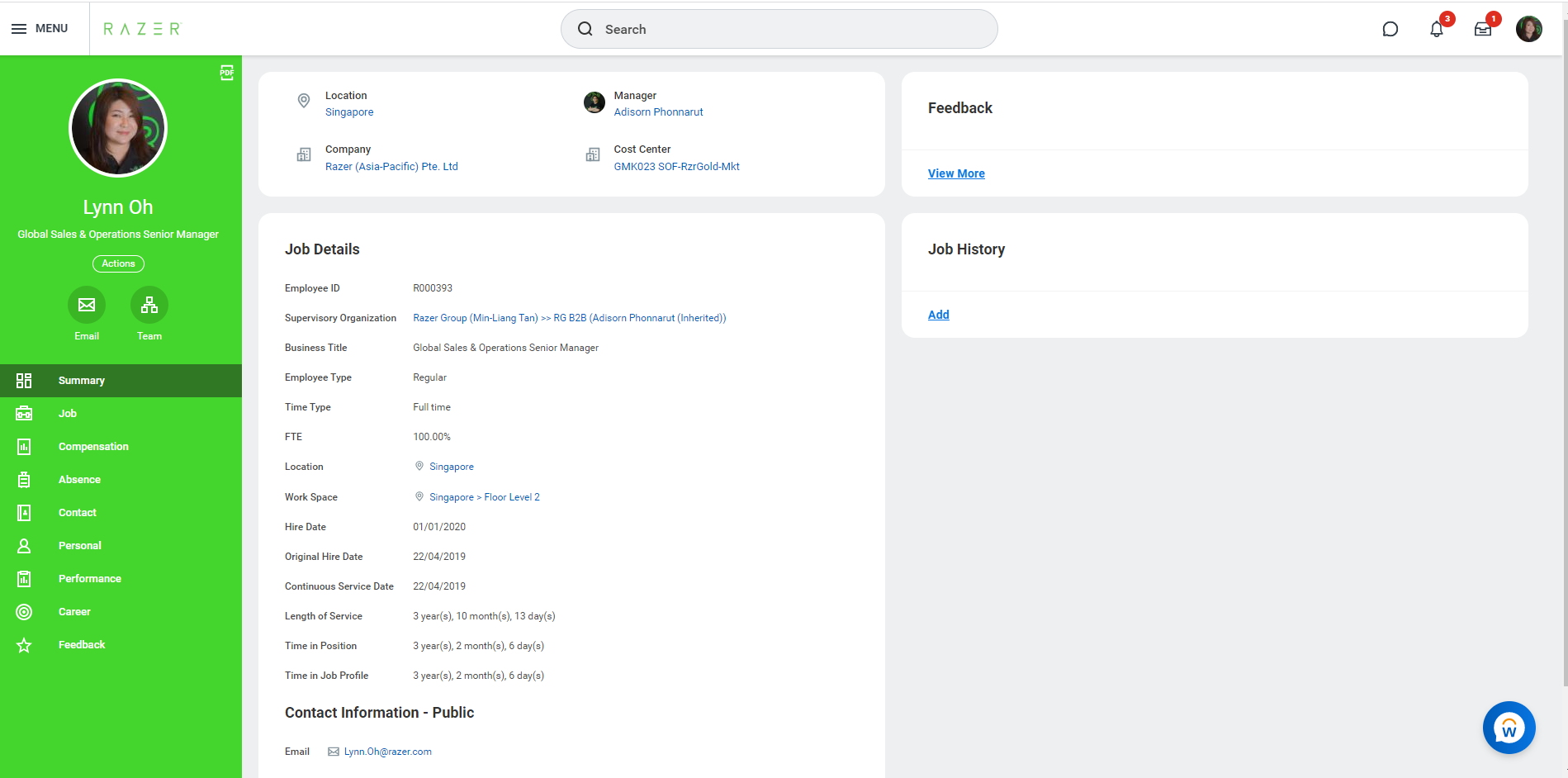
Task: Click the search magnifier icon
Action: pos(585,29)
